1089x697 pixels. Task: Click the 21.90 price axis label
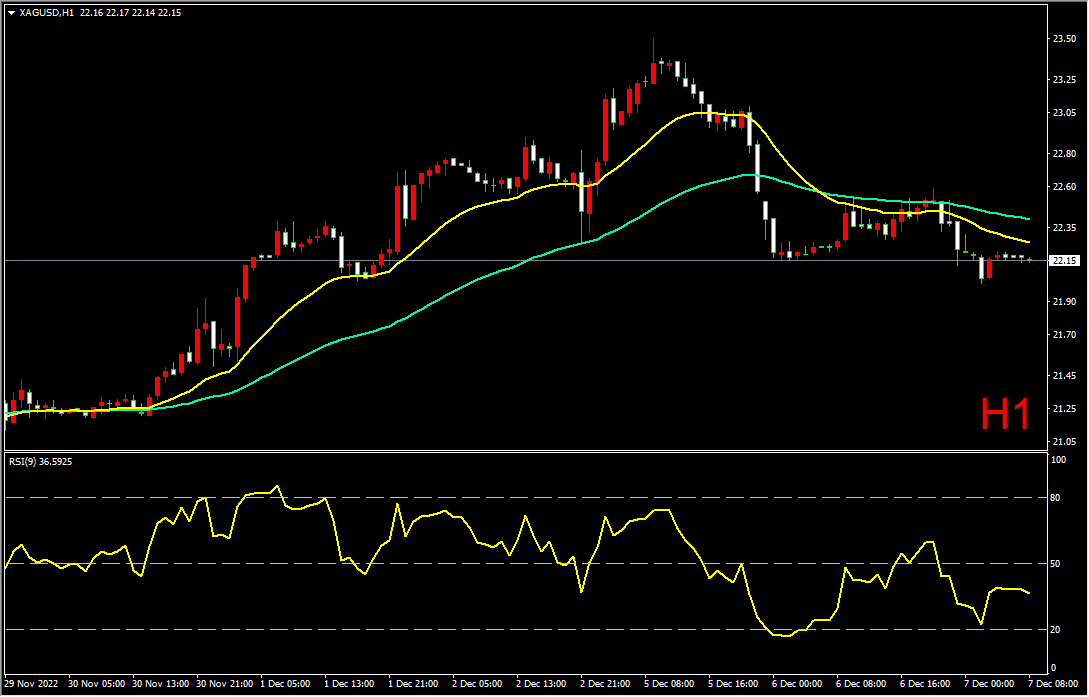1065,302
